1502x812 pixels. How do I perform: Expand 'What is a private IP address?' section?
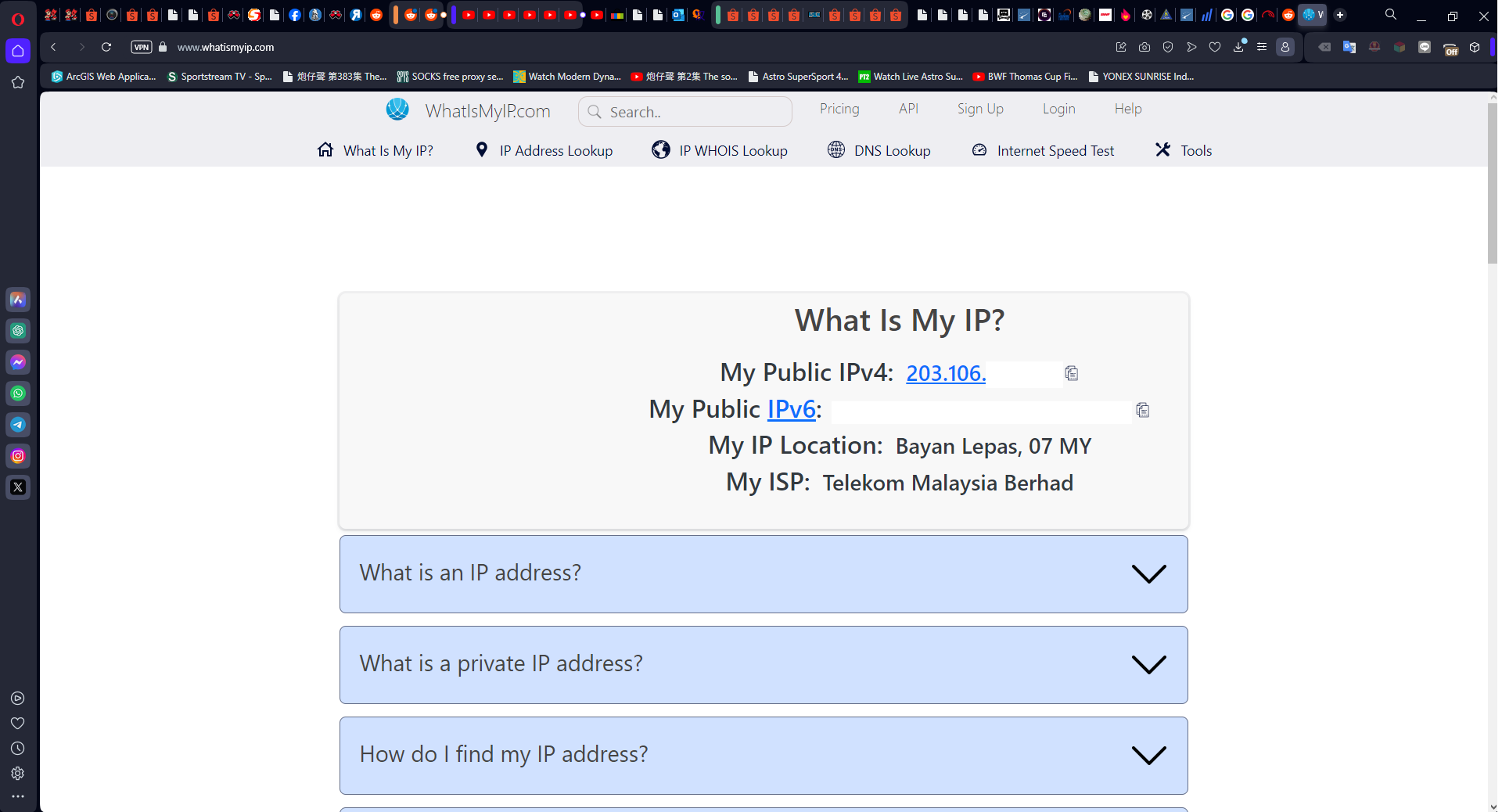[x=764, y=664]
